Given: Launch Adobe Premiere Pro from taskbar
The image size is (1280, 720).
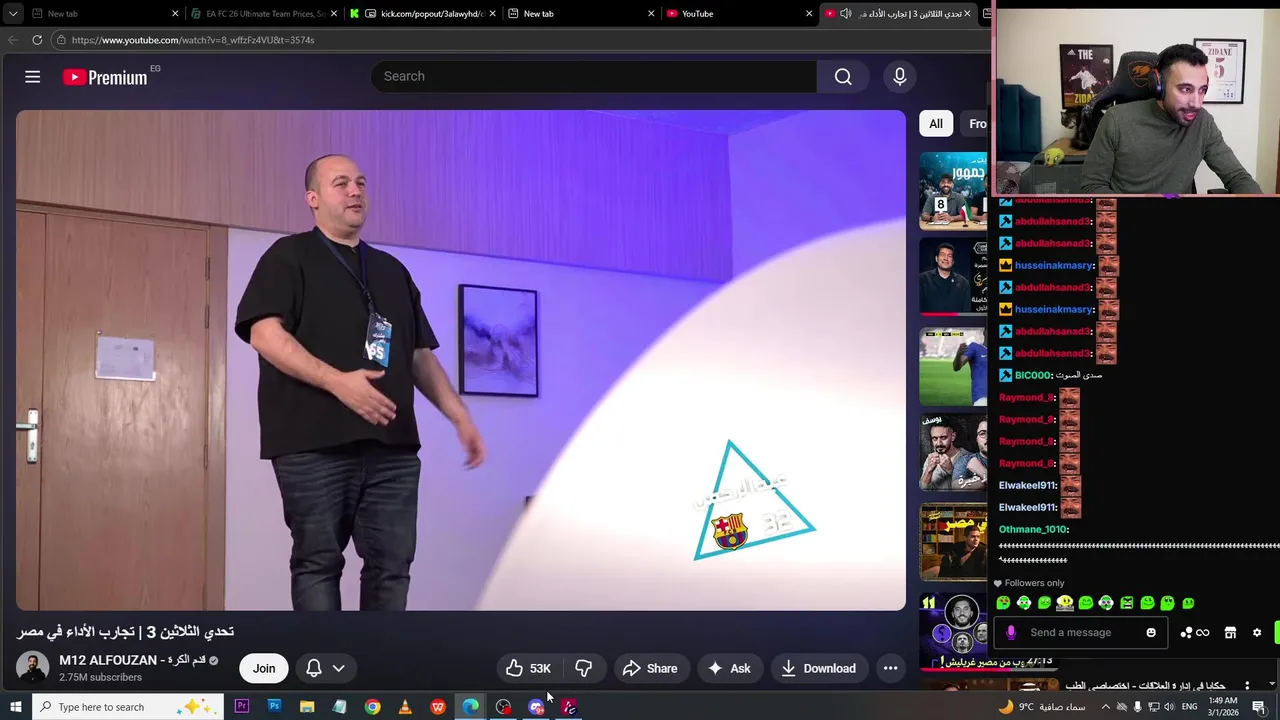Looking at the screenshot, I should coord(241,707).
